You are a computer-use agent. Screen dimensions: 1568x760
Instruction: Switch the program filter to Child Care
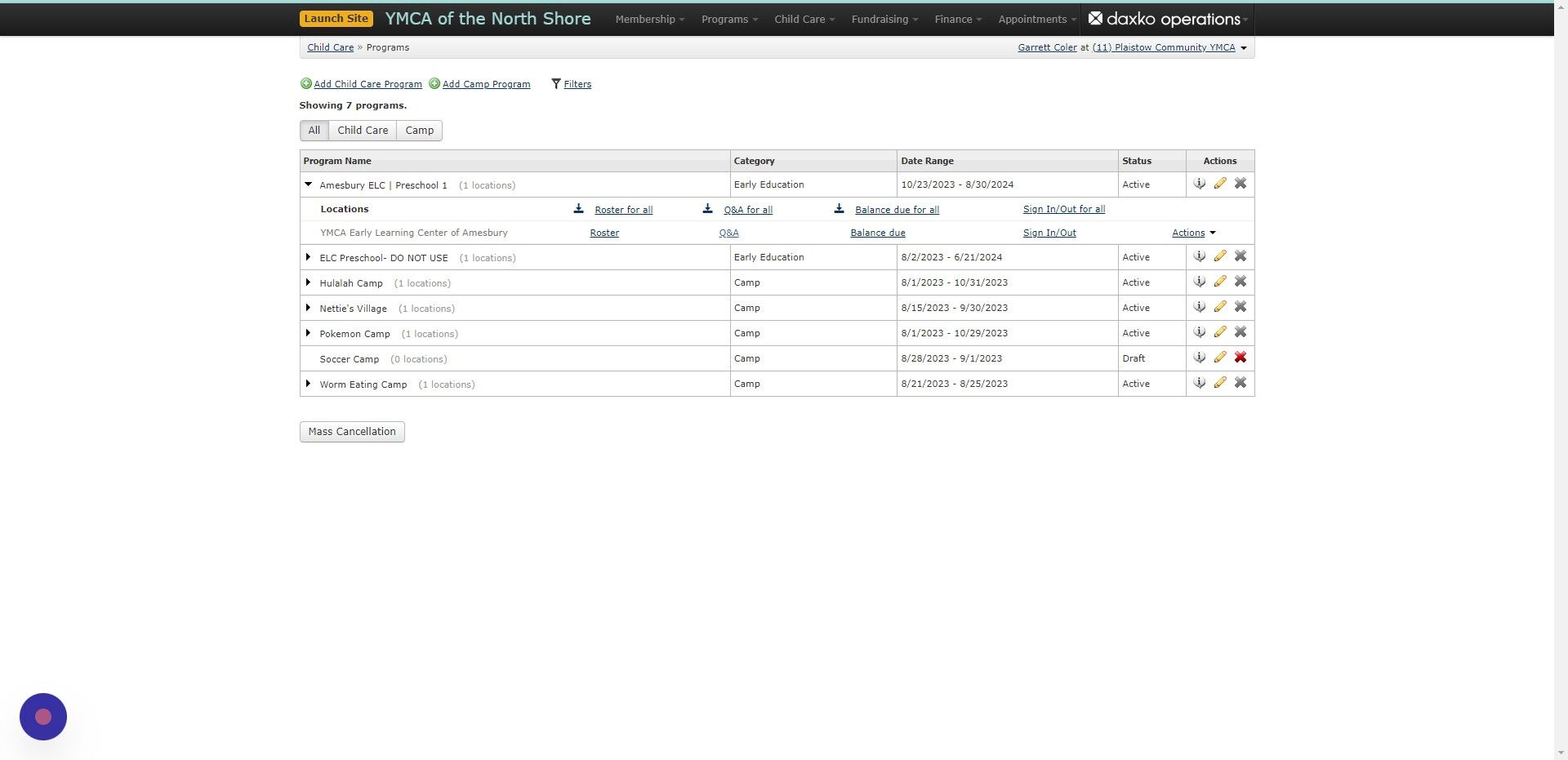(x=363, y=130)
